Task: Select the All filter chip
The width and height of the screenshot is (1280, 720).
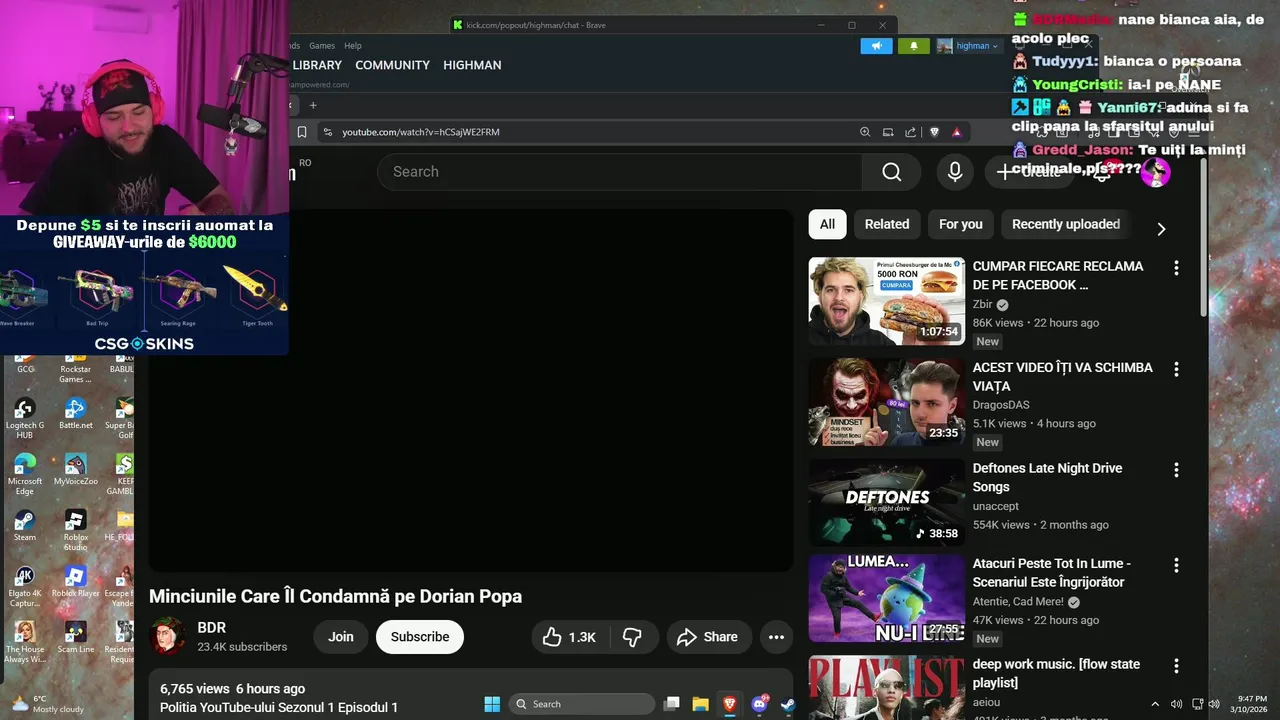Action: pyautogui.click(x=827, y=224)
